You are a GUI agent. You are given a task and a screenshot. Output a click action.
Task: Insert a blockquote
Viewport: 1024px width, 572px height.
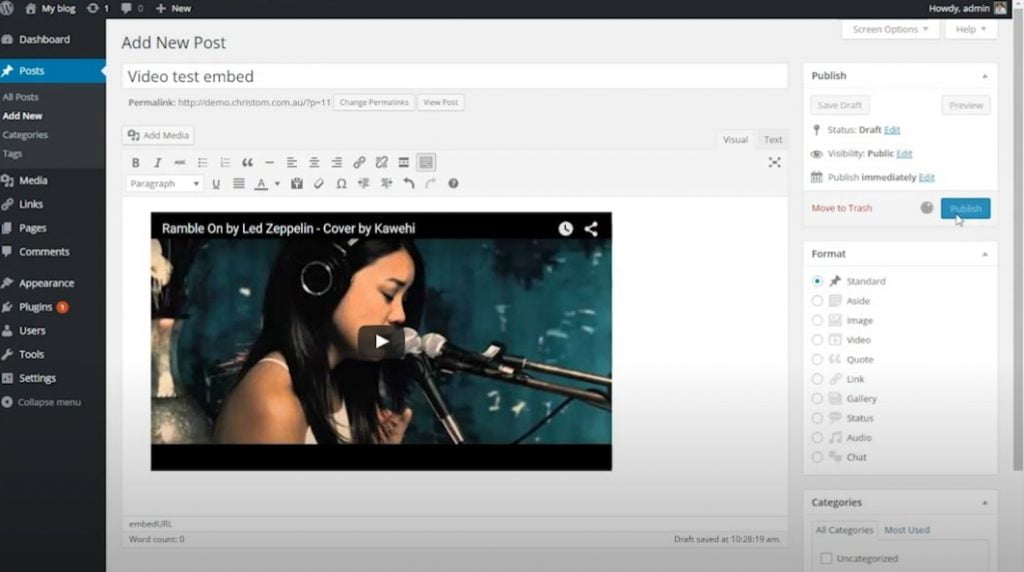point(247,163)
